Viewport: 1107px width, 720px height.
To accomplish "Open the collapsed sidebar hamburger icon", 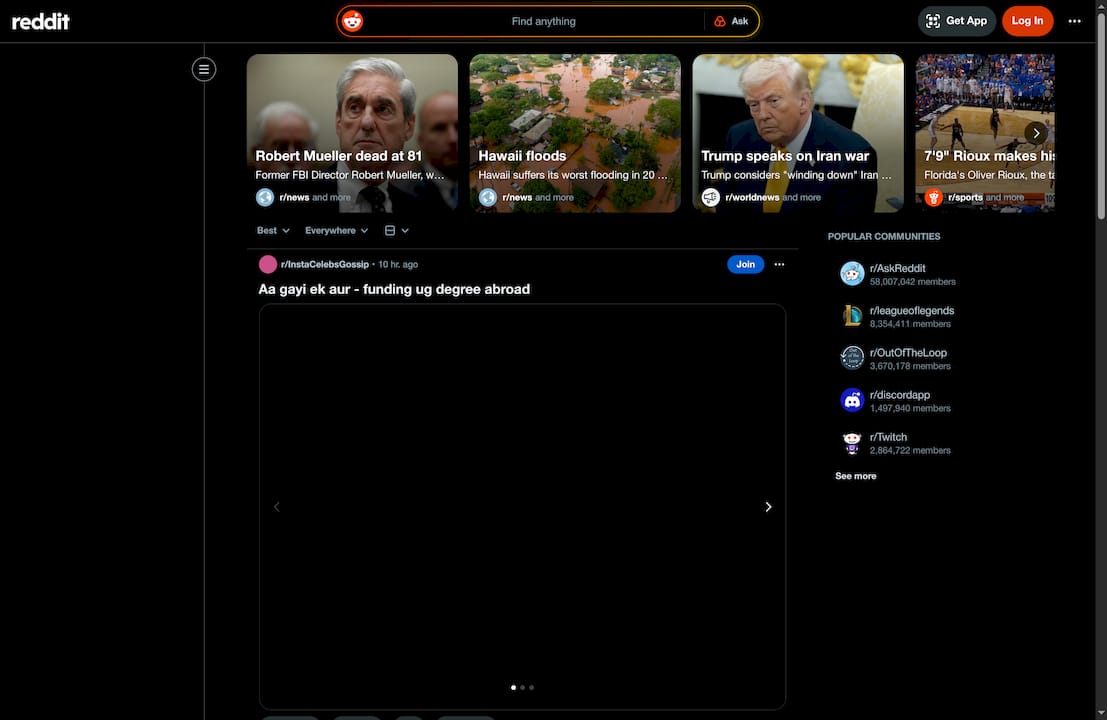I will [x=203, y=68].
